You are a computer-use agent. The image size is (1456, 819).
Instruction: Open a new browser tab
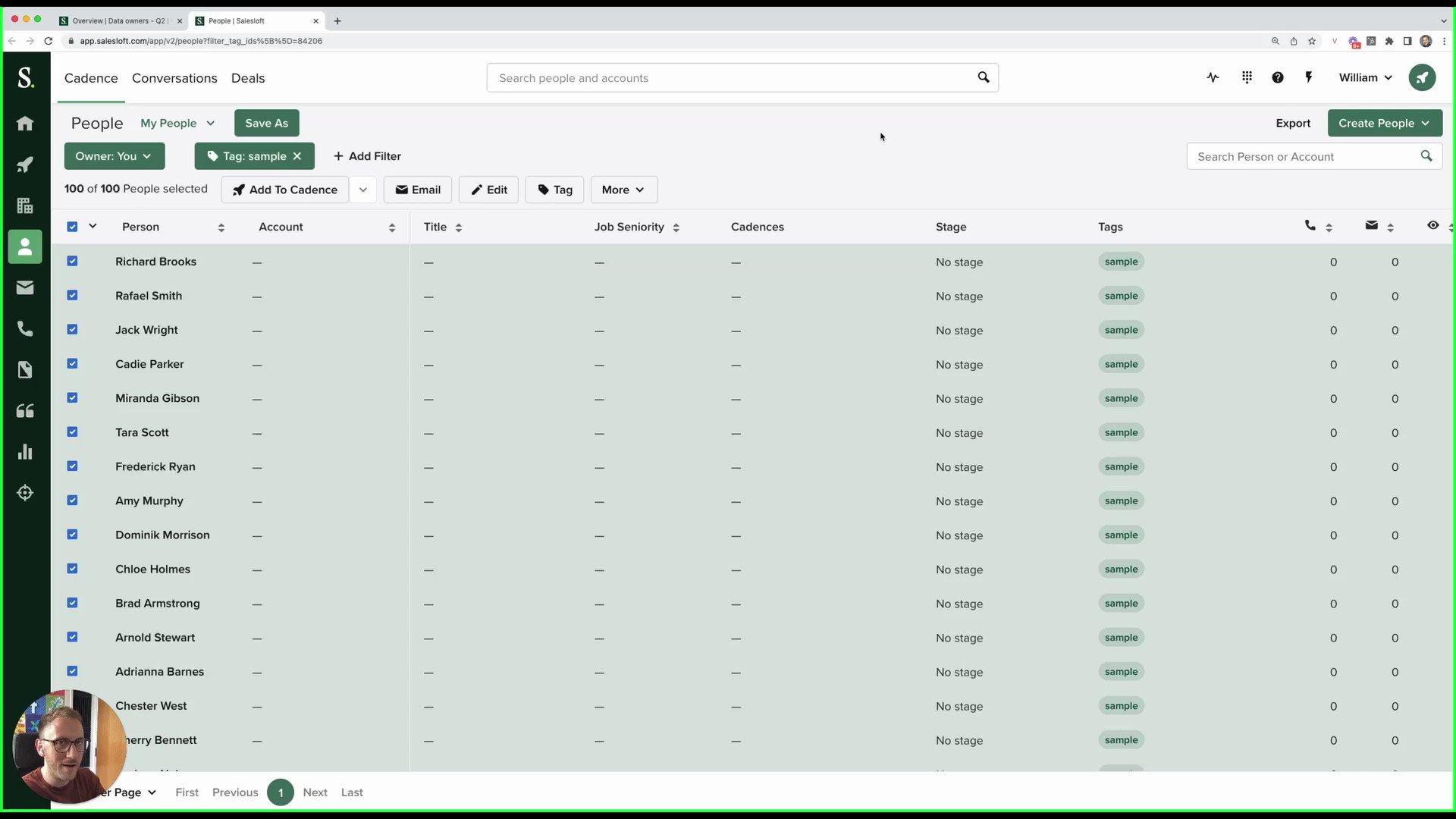click(337, 20)
